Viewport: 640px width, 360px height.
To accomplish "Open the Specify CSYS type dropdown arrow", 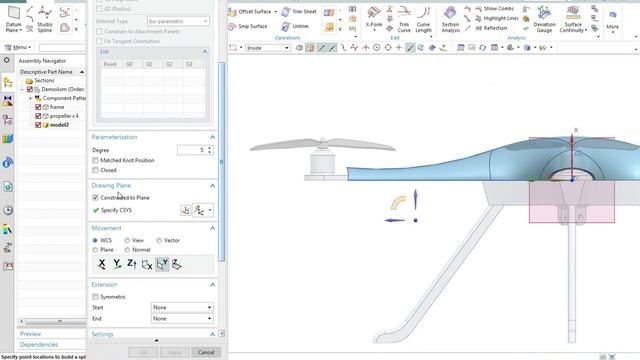I will click(210, 210).
